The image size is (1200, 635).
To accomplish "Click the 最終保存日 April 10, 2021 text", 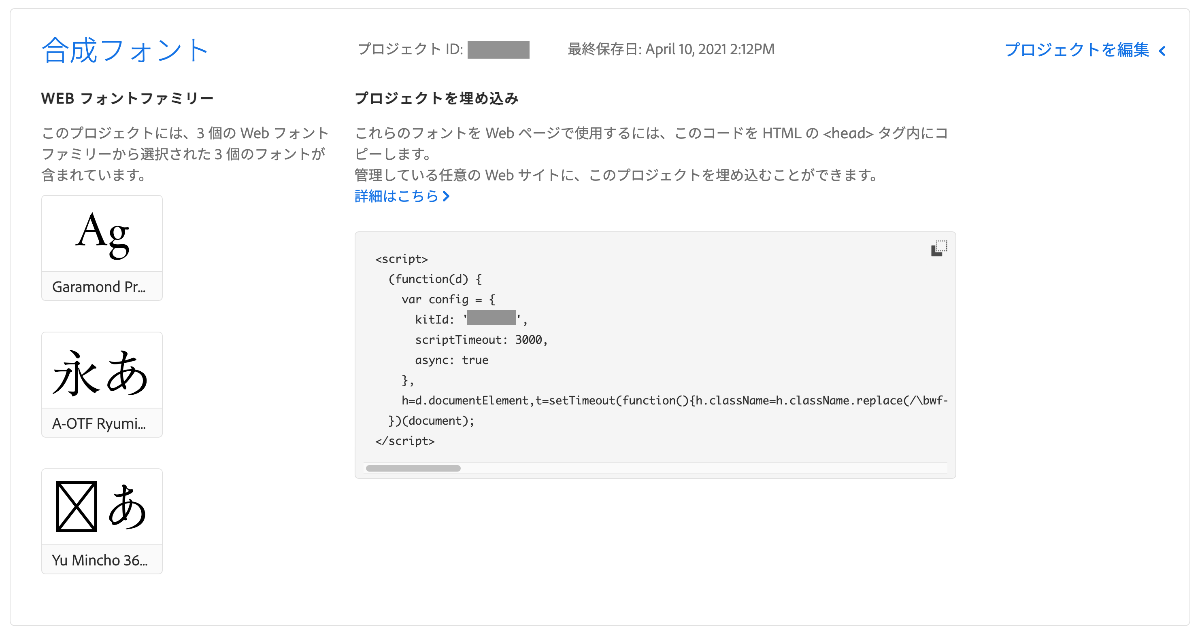I will [671, 49].
